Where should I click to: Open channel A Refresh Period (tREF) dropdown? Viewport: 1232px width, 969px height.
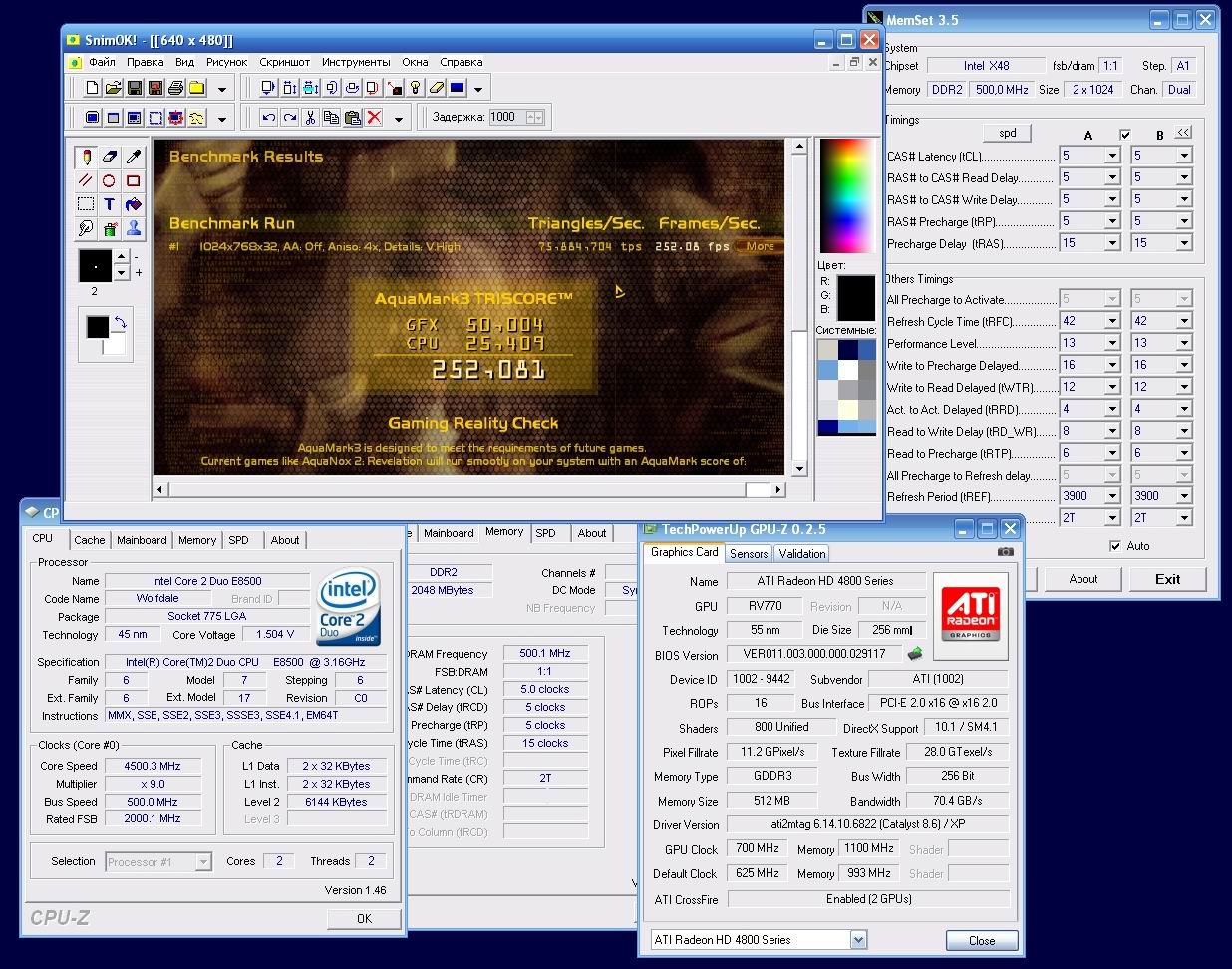click(1112, 496)
